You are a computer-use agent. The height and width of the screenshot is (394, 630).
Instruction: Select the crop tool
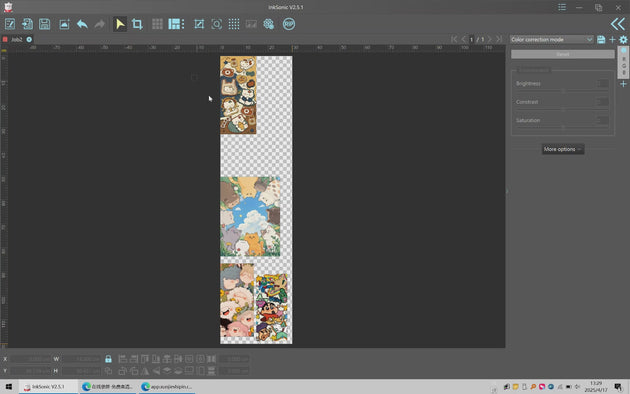(137, 24)
